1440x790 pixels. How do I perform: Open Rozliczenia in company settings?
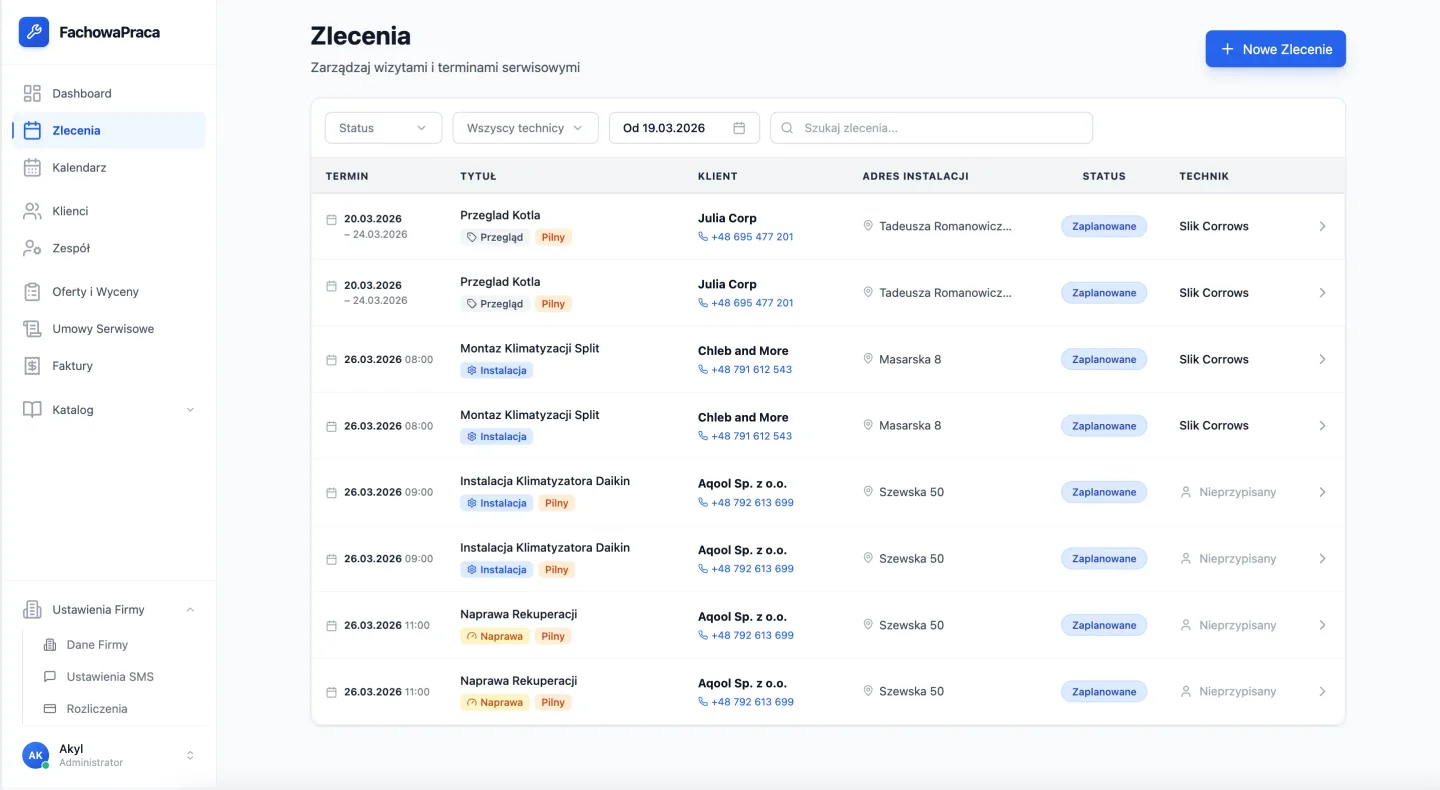pyautogui.click(x=97, y=709)
